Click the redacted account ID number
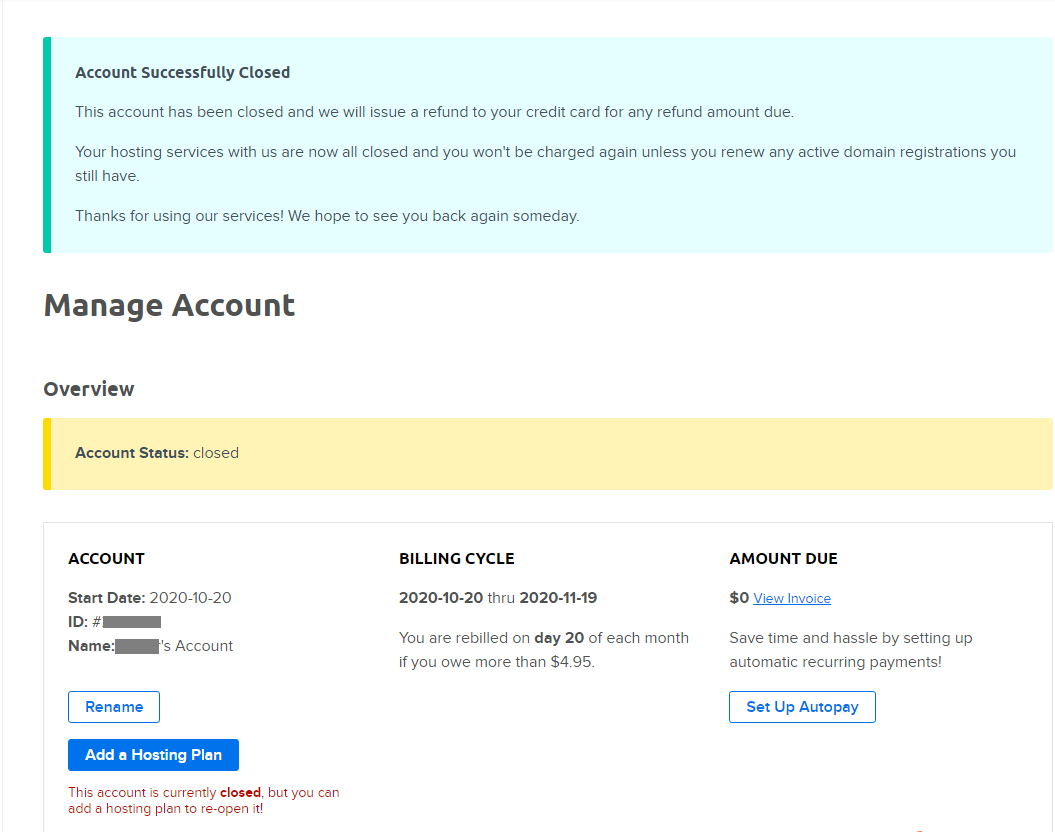The height and width of the screenshot is (832, 1055). (131, 622)
